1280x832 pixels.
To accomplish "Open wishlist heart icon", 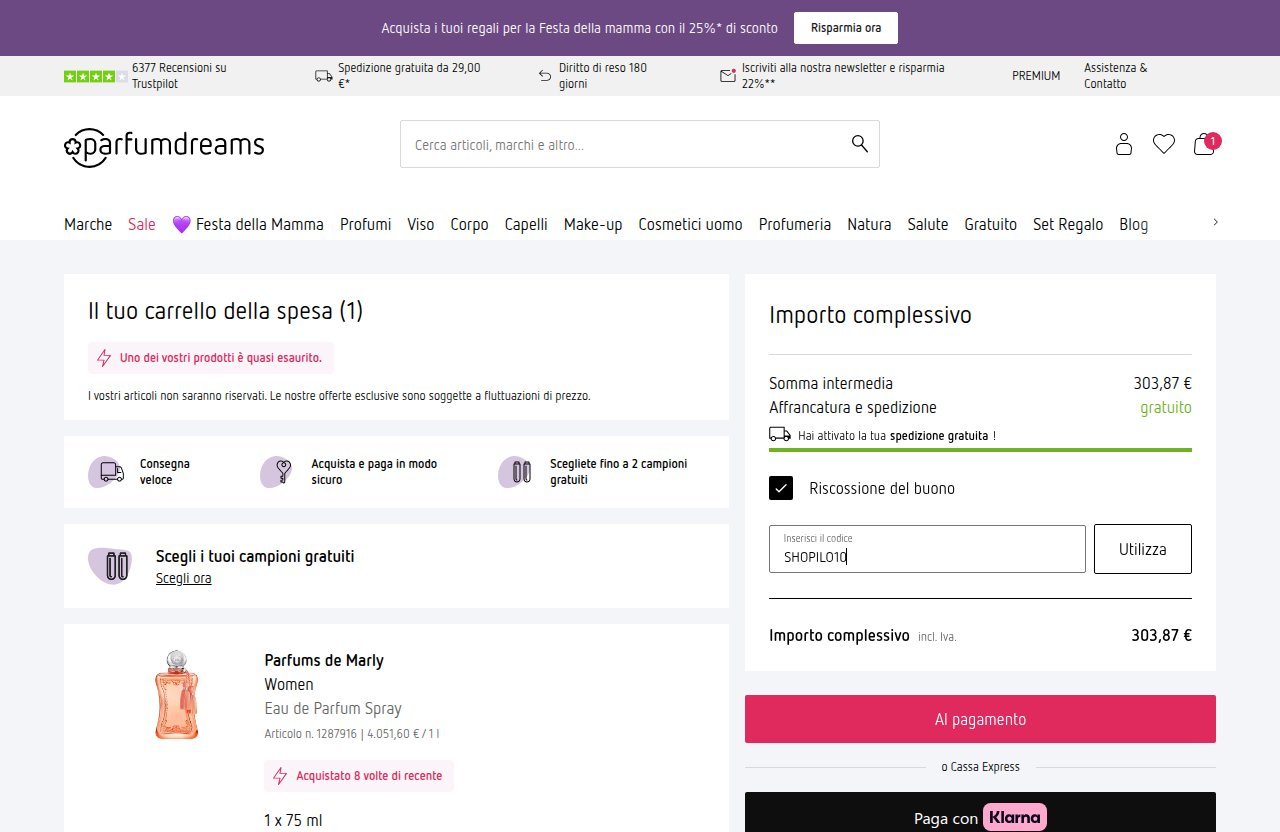I will tap(1163, 144).
